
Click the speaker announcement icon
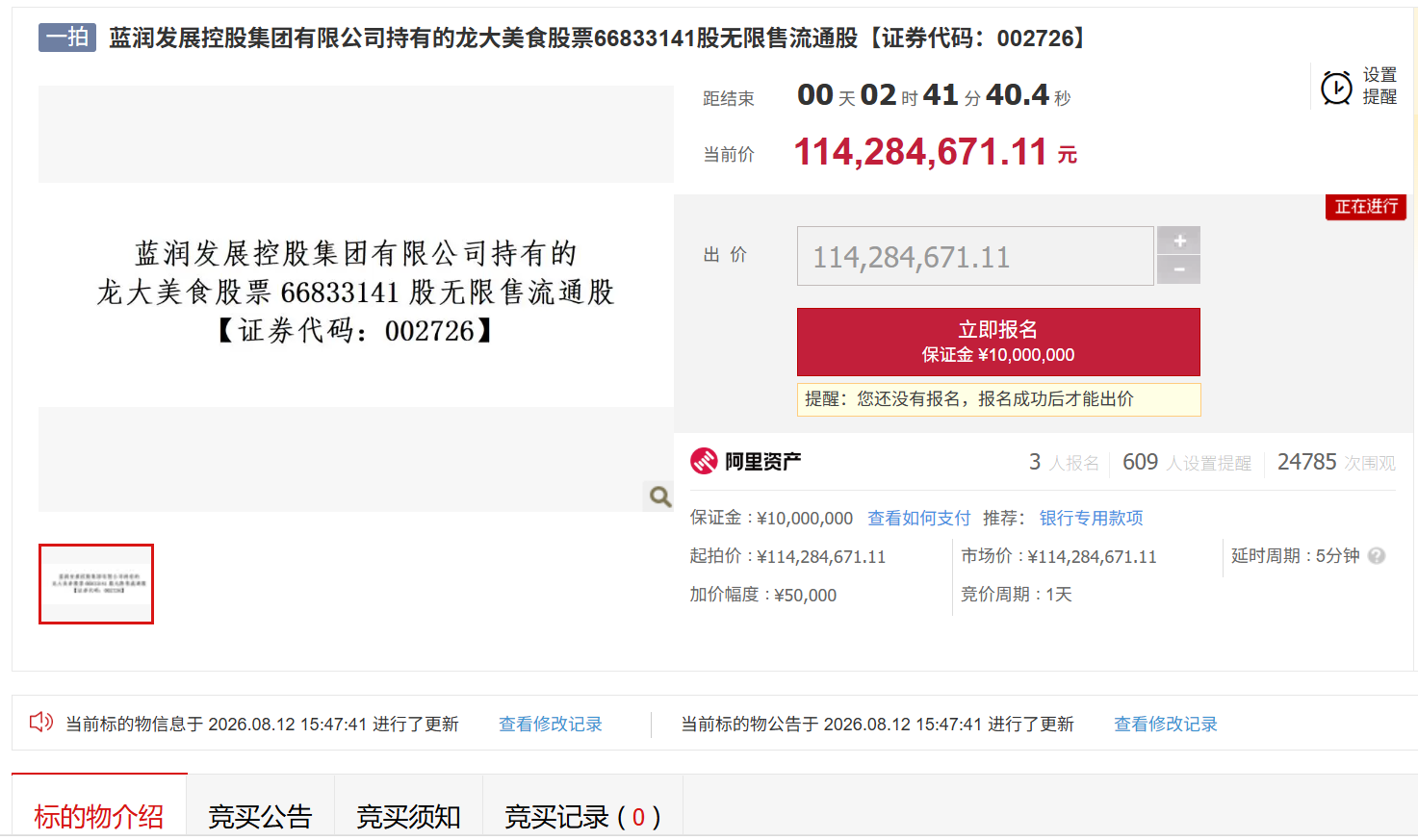[x=41, y=722]
